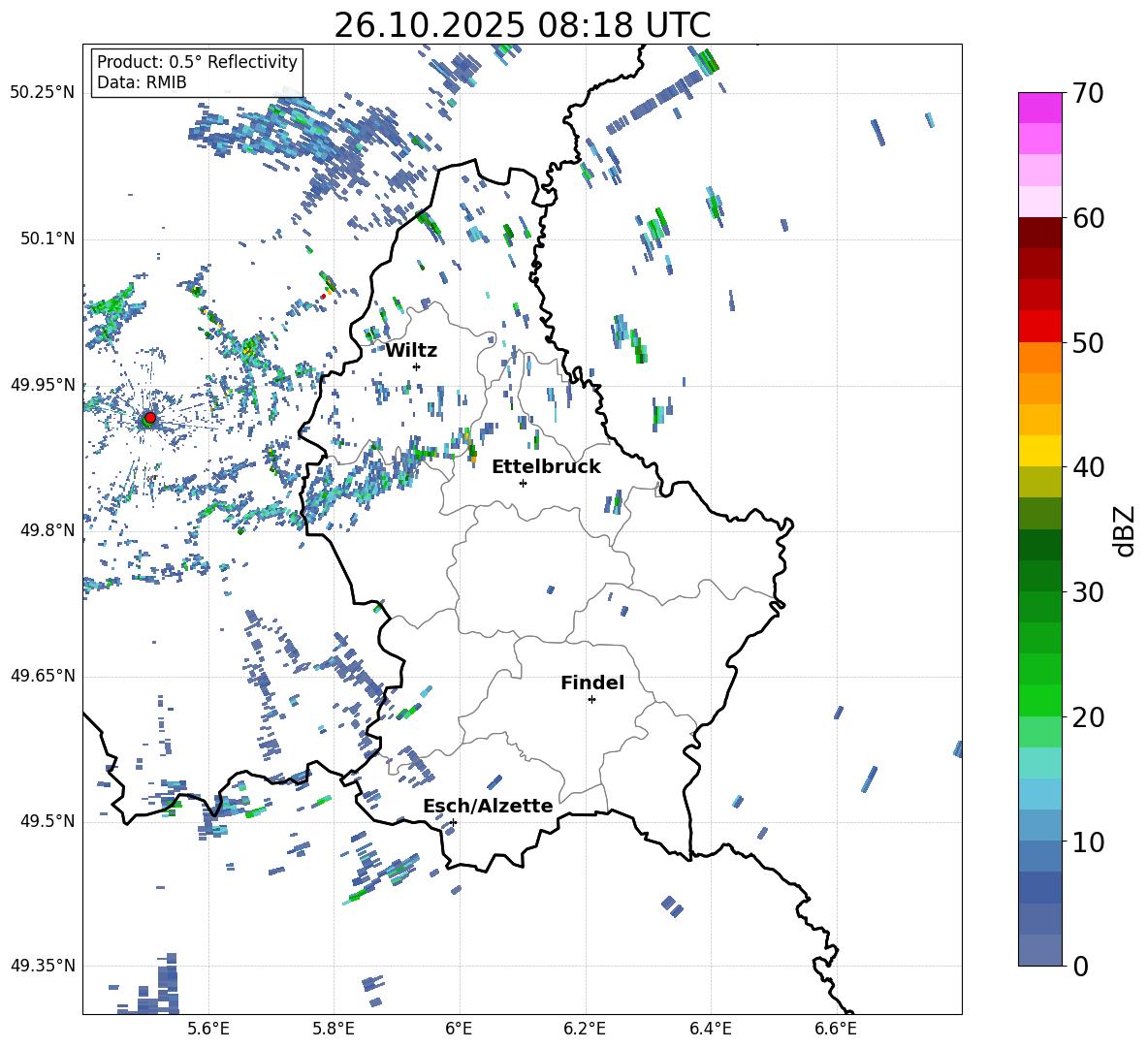The width and height of the screenshot is (1148, 1048).
Task: Pick the yellow colorbar swatch above 40
Action: point(1040,451)
